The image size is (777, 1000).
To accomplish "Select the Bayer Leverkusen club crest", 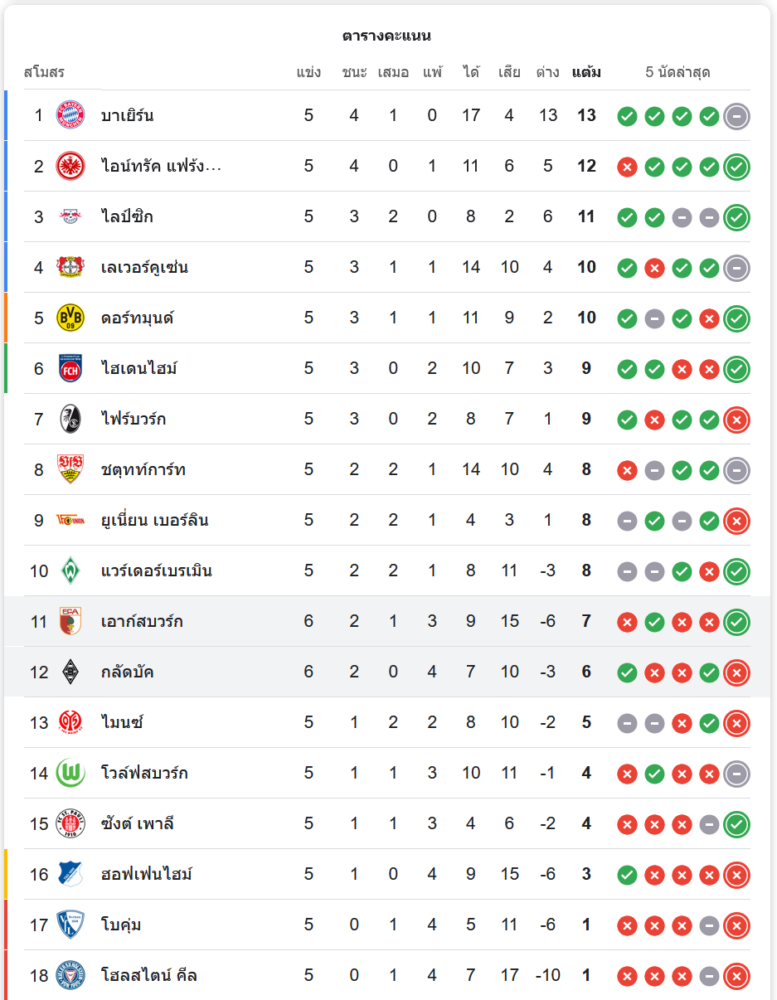I will point(70,267).
